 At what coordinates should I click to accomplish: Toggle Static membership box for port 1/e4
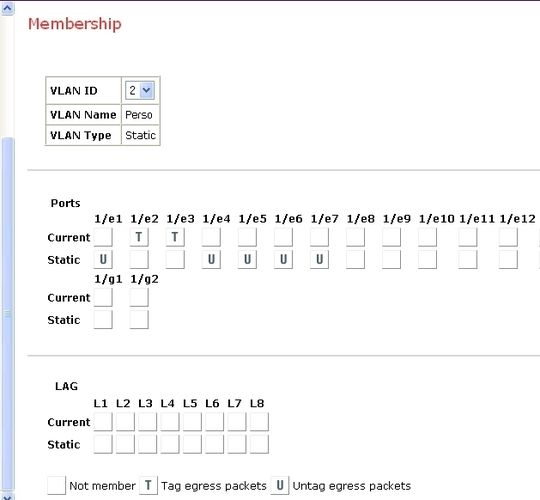[211, 259]
